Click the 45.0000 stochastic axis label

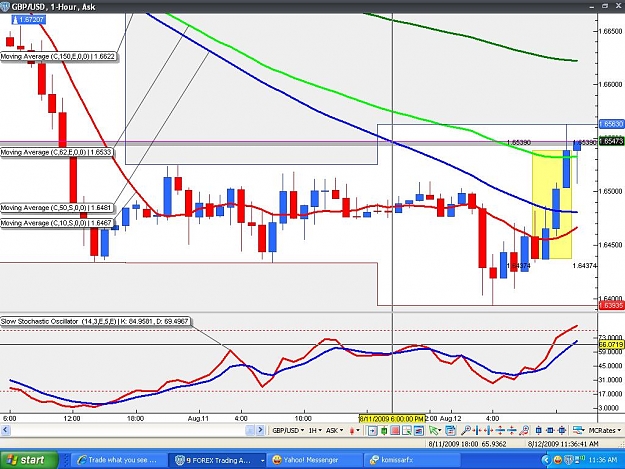click(611, 366)
